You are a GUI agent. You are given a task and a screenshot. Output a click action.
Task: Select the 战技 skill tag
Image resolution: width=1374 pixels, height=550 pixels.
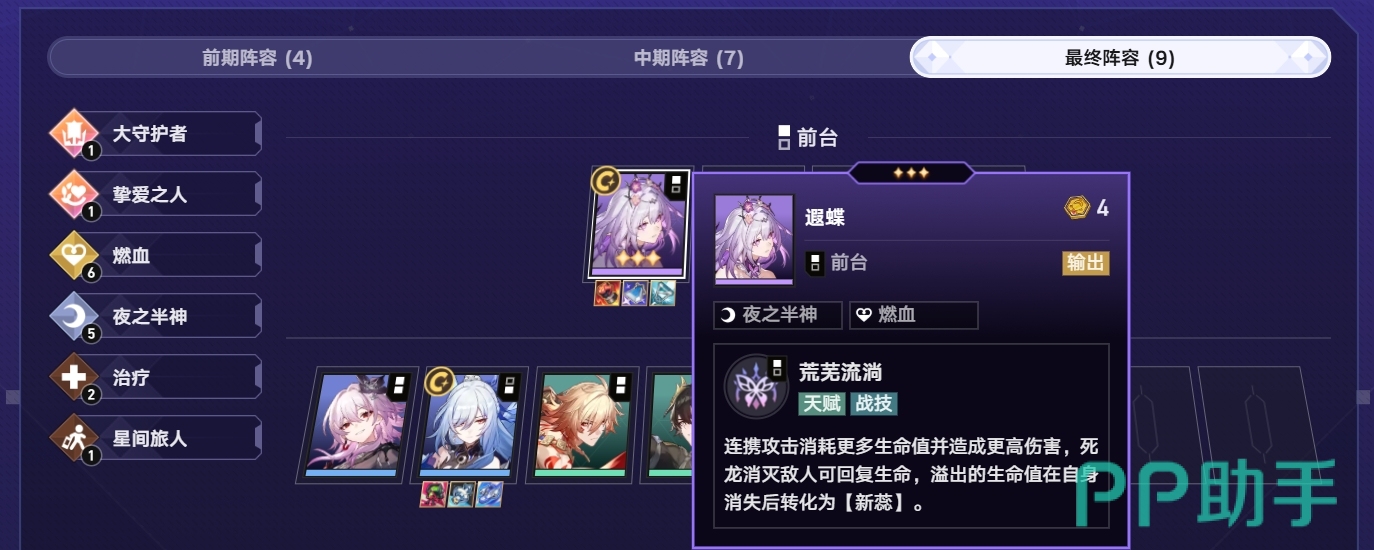pyautogui.click(x=874, y=404)
